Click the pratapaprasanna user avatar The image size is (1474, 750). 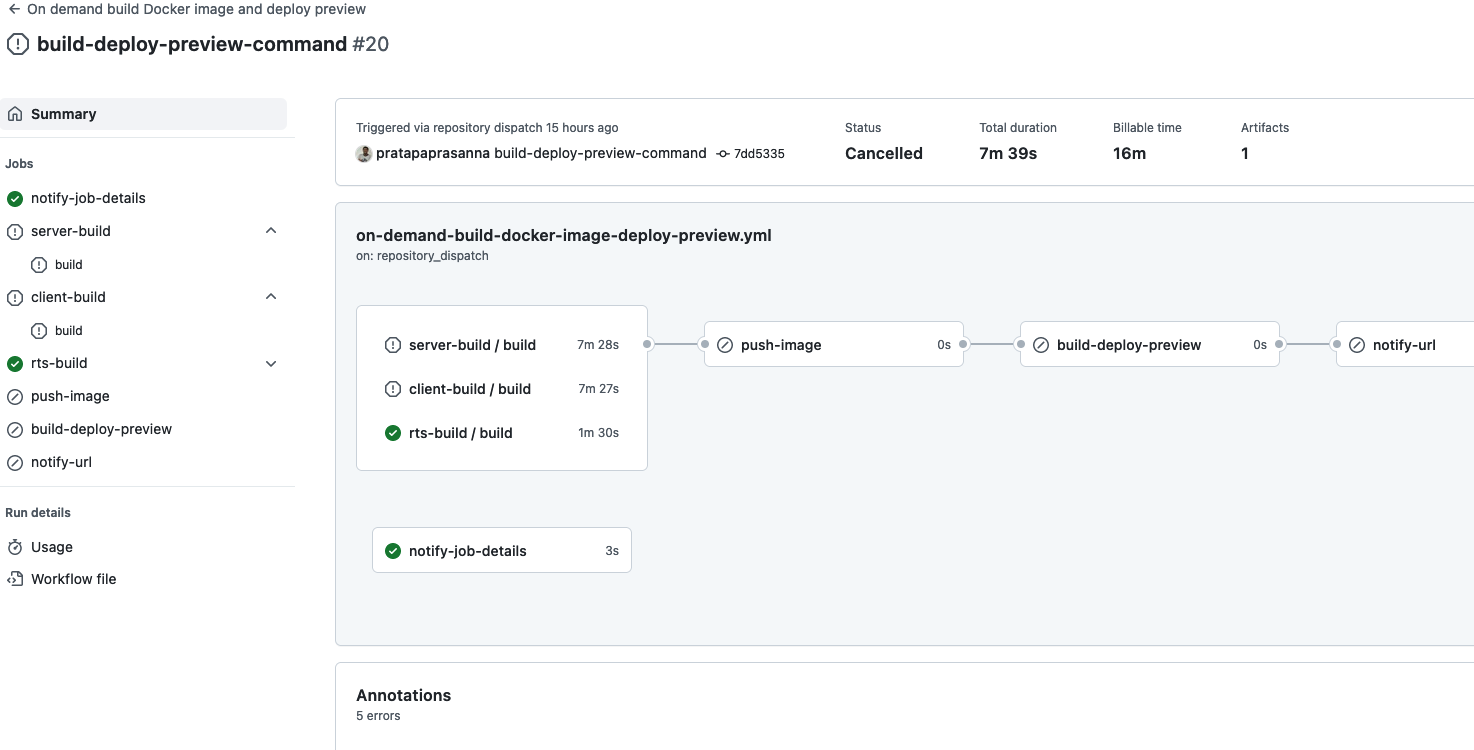coord(364,154)
